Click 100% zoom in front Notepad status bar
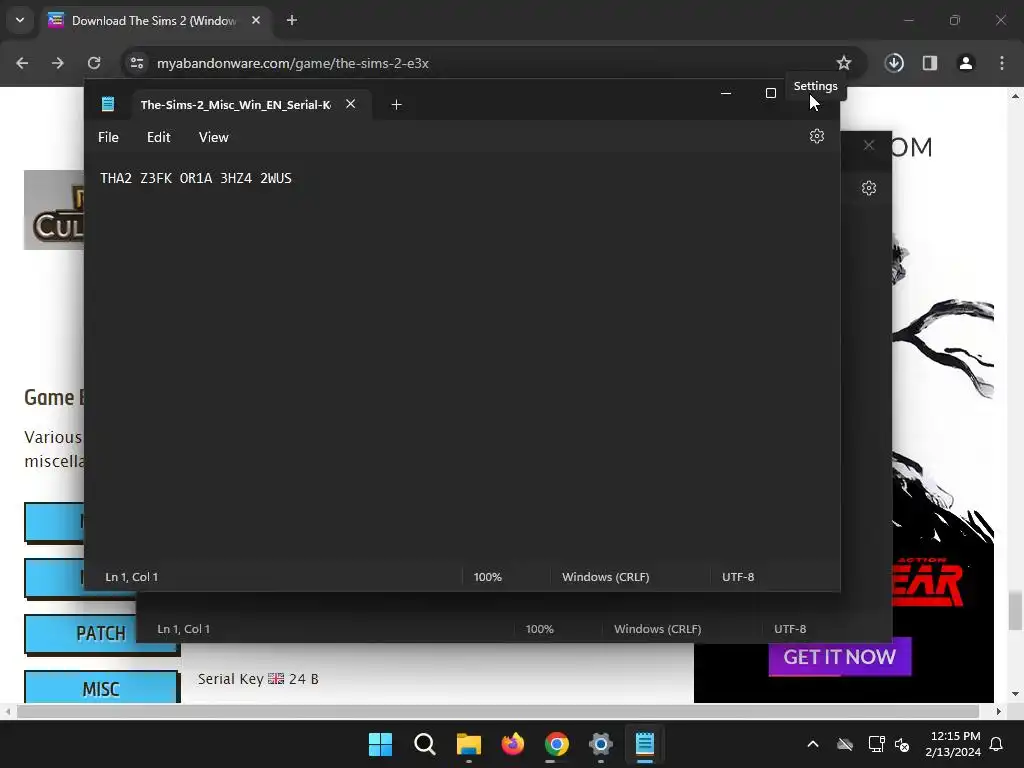The image size is (1024, 768). click(488, 577)
